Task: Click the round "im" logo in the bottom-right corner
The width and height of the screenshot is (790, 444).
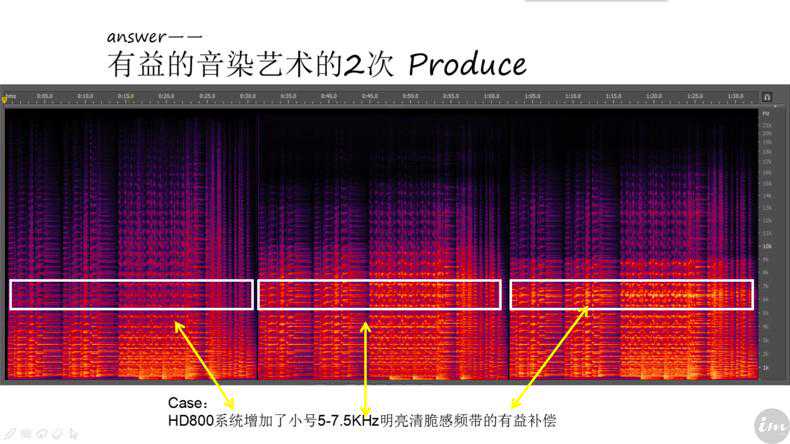Action: pyautogui.click(x=768, y=424)
